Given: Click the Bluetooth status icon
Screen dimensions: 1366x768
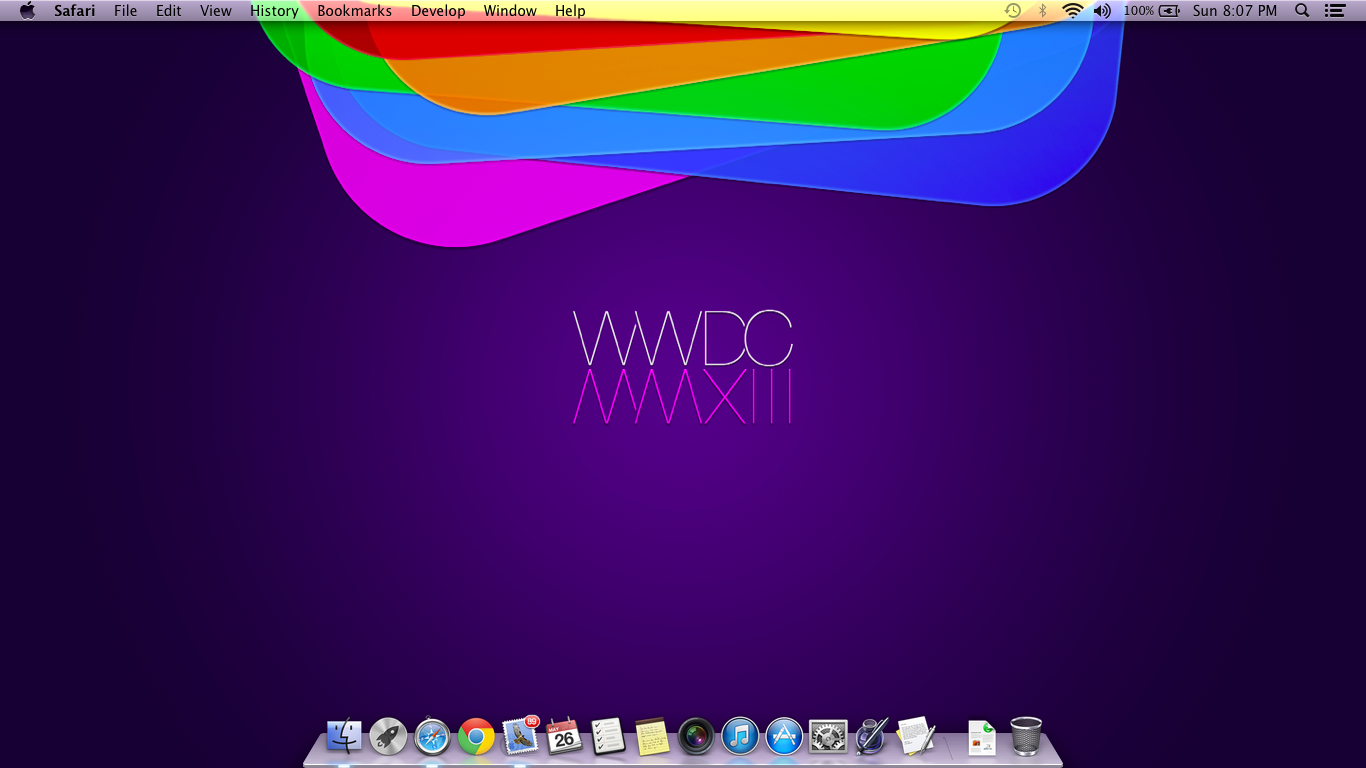Looking at the screenshot, I should pos(1042,11).
